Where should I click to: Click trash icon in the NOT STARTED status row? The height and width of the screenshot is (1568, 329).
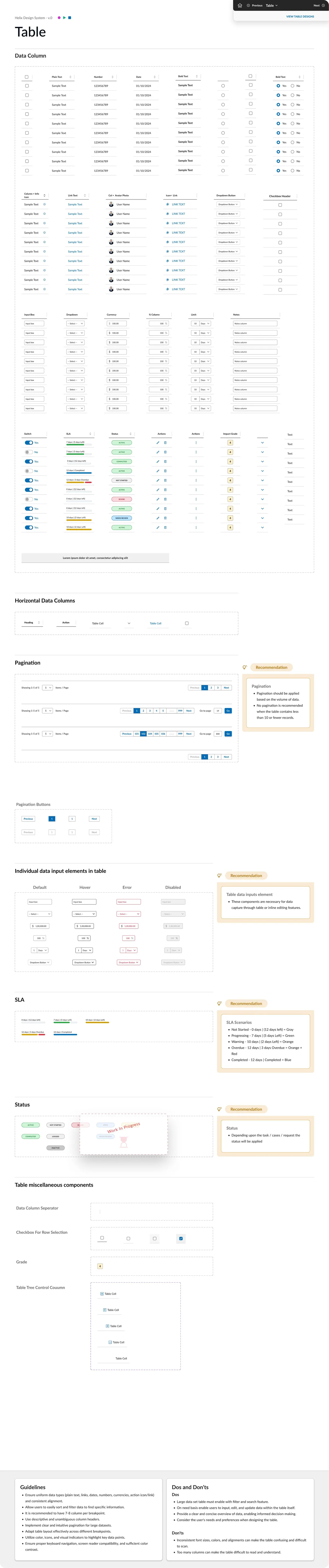pos(165,480)
